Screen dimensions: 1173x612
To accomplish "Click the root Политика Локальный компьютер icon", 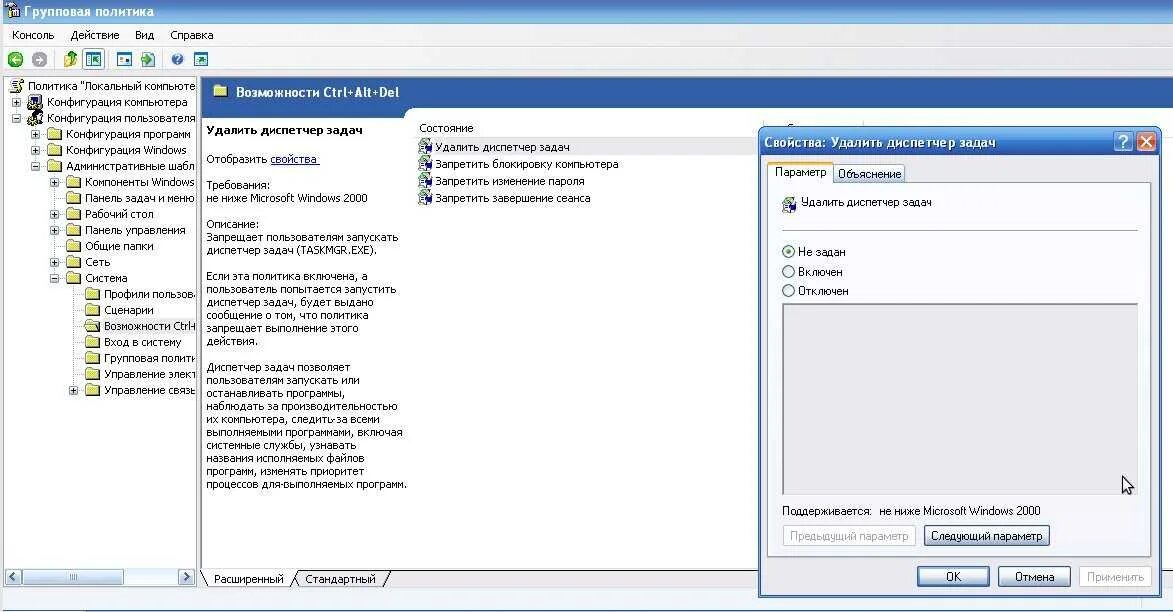I will [x=16, y=86].
